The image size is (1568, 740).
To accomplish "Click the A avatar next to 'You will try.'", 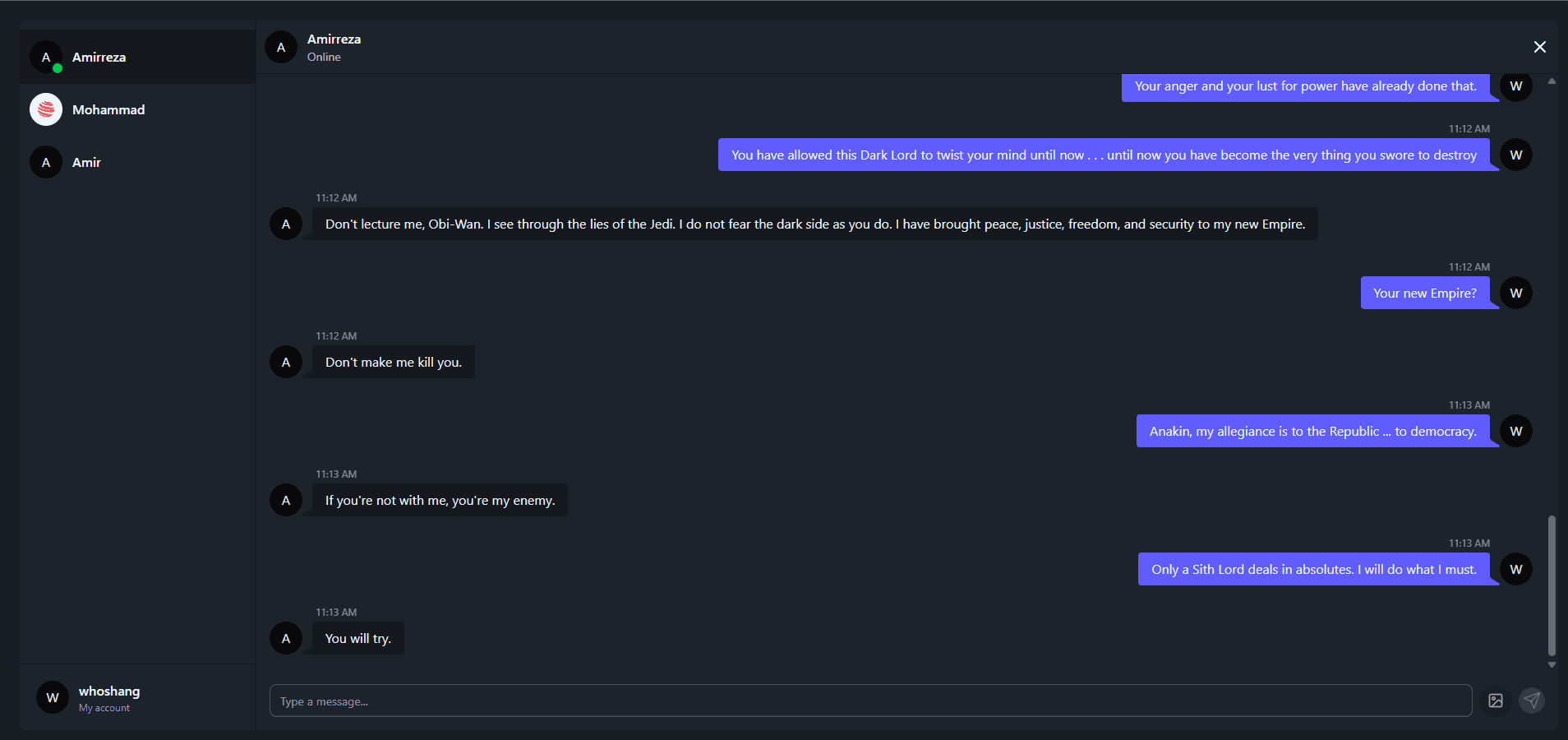I will pos(285,638).
